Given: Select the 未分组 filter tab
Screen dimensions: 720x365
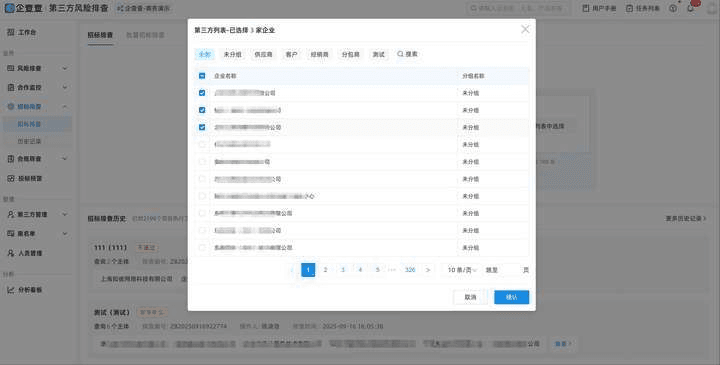Looking at the screenshot, I should click(232, 54).
